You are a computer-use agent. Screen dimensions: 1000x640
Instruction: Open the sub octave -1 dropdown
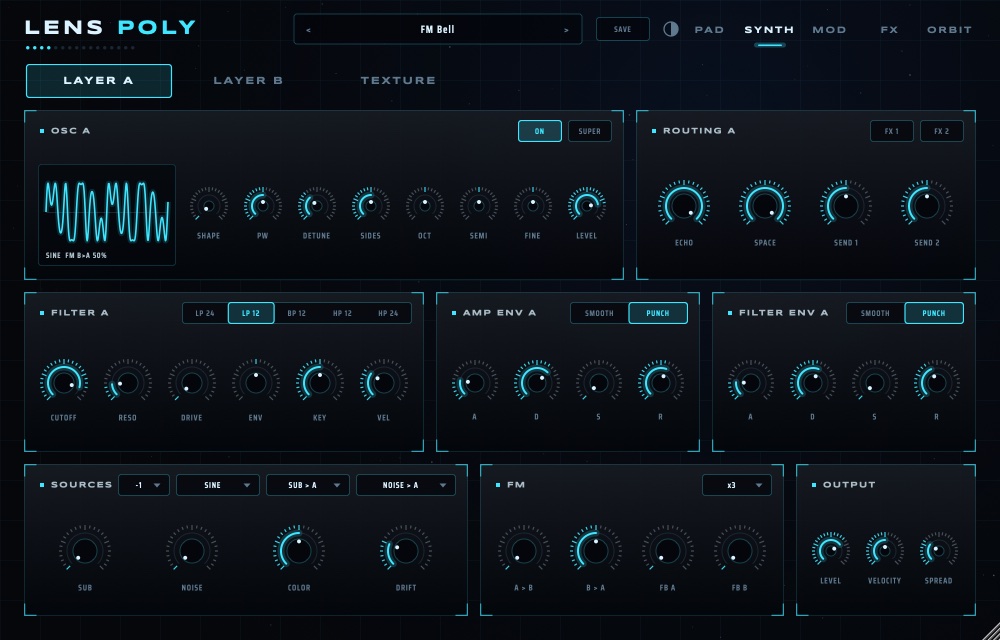click(x=144, y=485)
